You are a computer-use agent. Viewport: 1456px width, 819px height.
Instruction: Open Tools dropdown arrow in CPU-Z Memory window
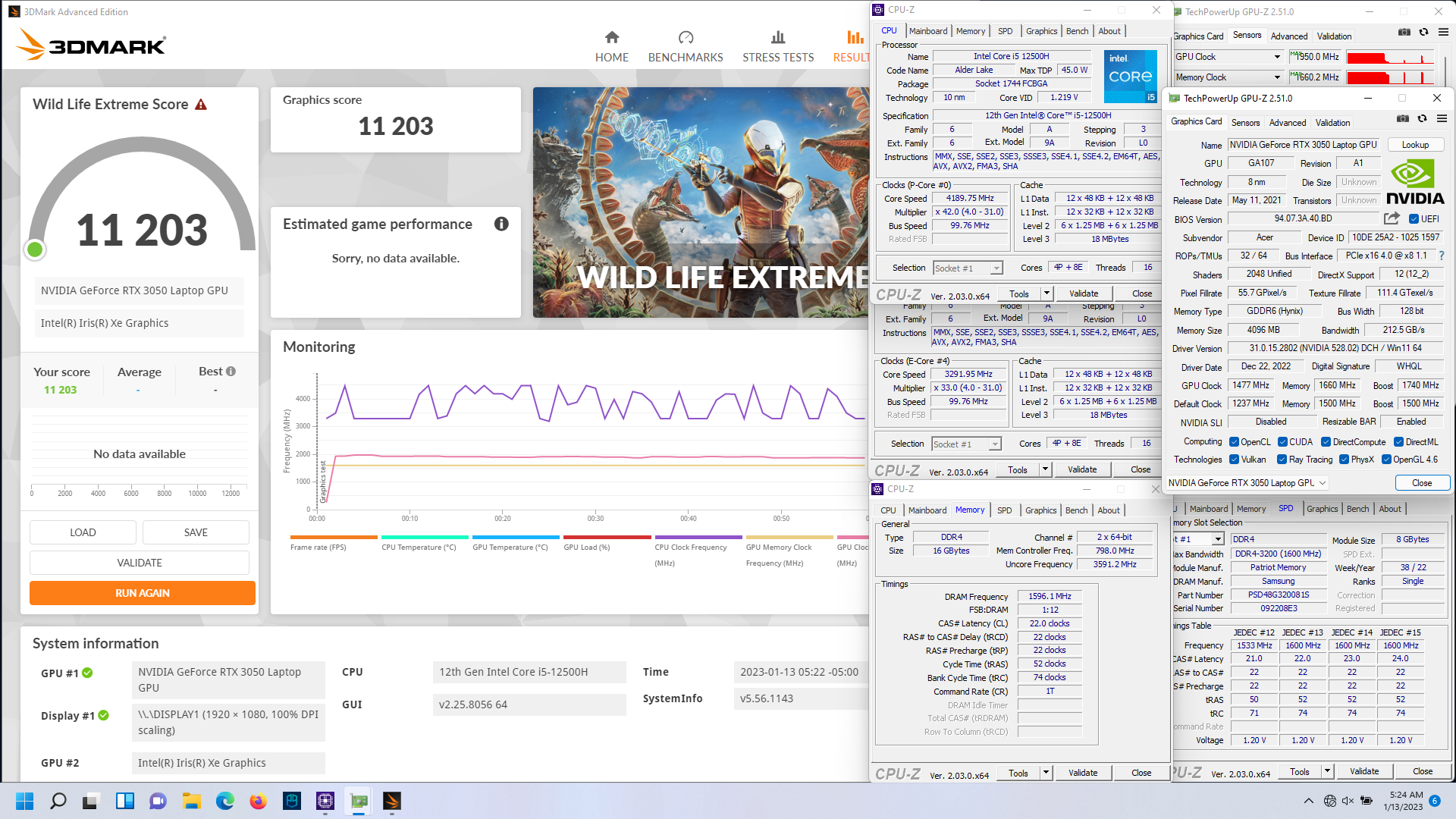tap(1046, 773)
